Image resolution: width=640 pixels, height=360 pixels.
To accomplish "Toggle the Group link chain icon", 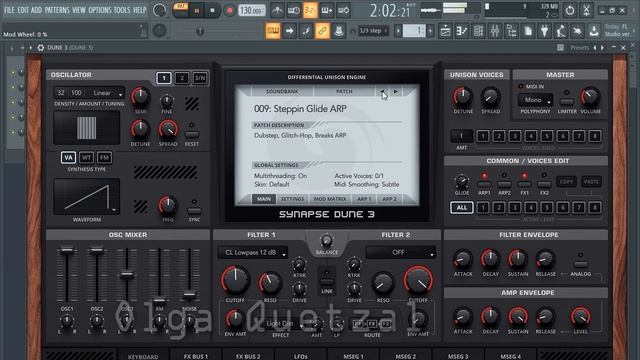I will (322, 31).
